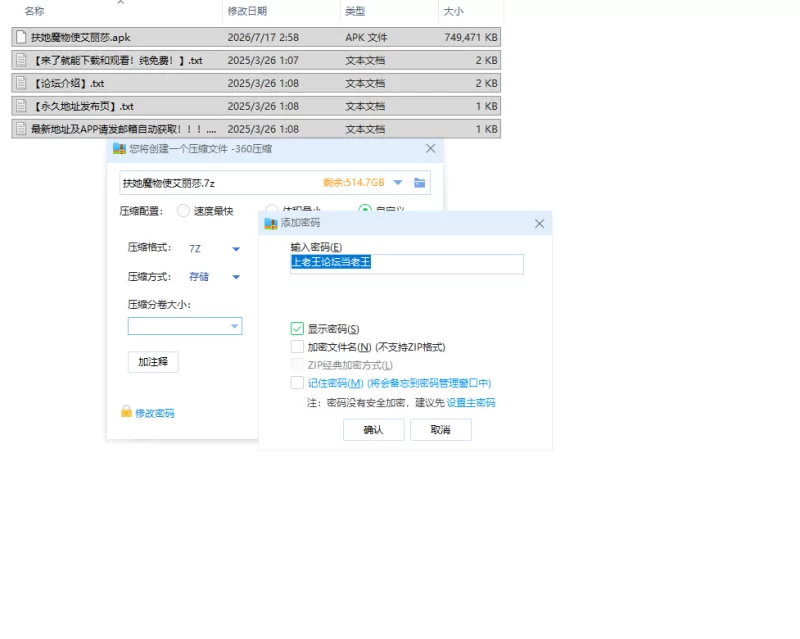This screenshot has width=800, height=639.
Task: Click the 取消 button
Action: pos(441,430)
